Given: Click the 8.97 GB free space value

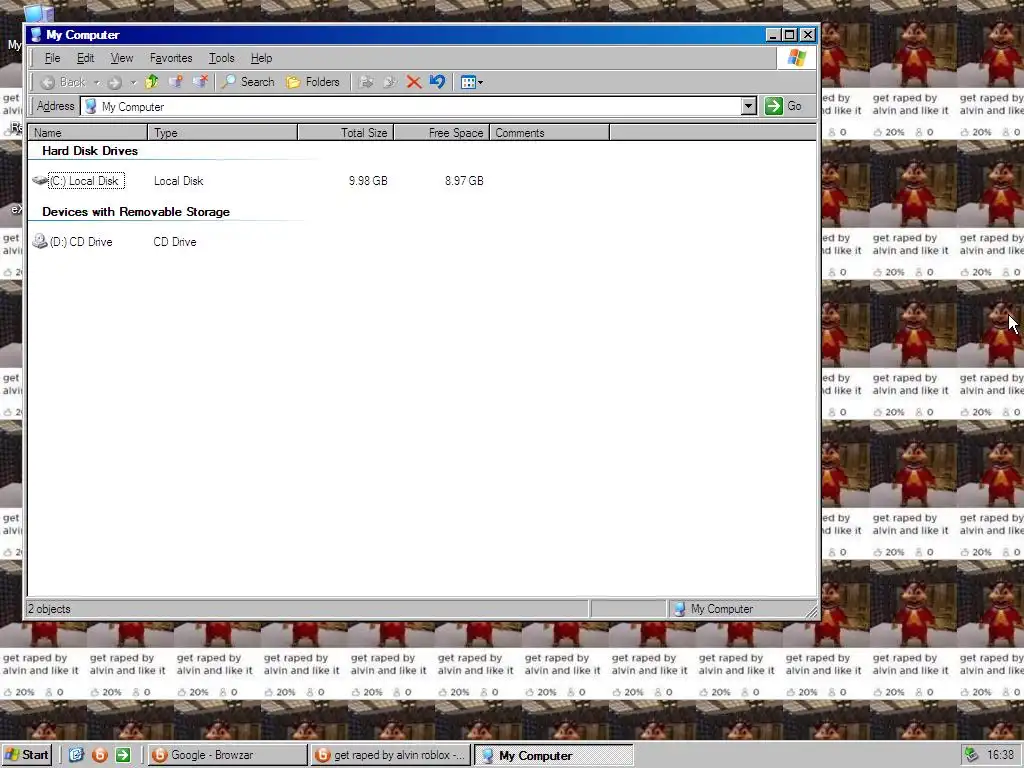Looking at the screenshot, I should 464,181.
